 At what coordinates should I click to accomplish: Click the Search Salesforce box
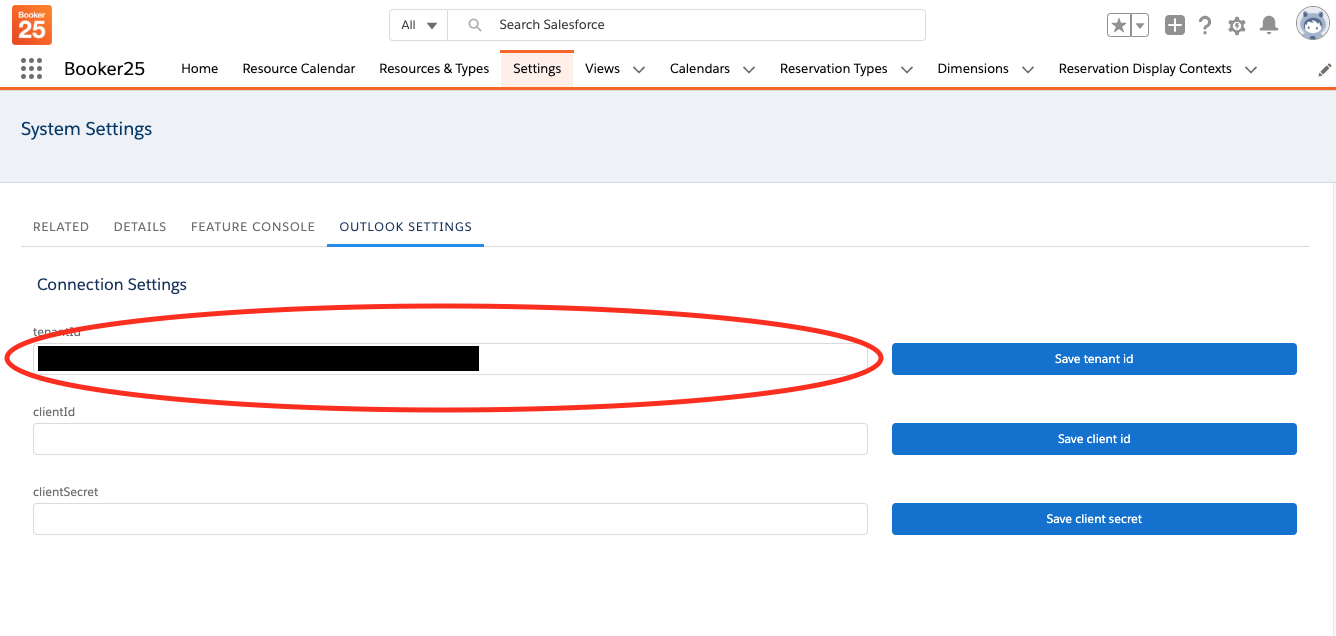[700, 25]
